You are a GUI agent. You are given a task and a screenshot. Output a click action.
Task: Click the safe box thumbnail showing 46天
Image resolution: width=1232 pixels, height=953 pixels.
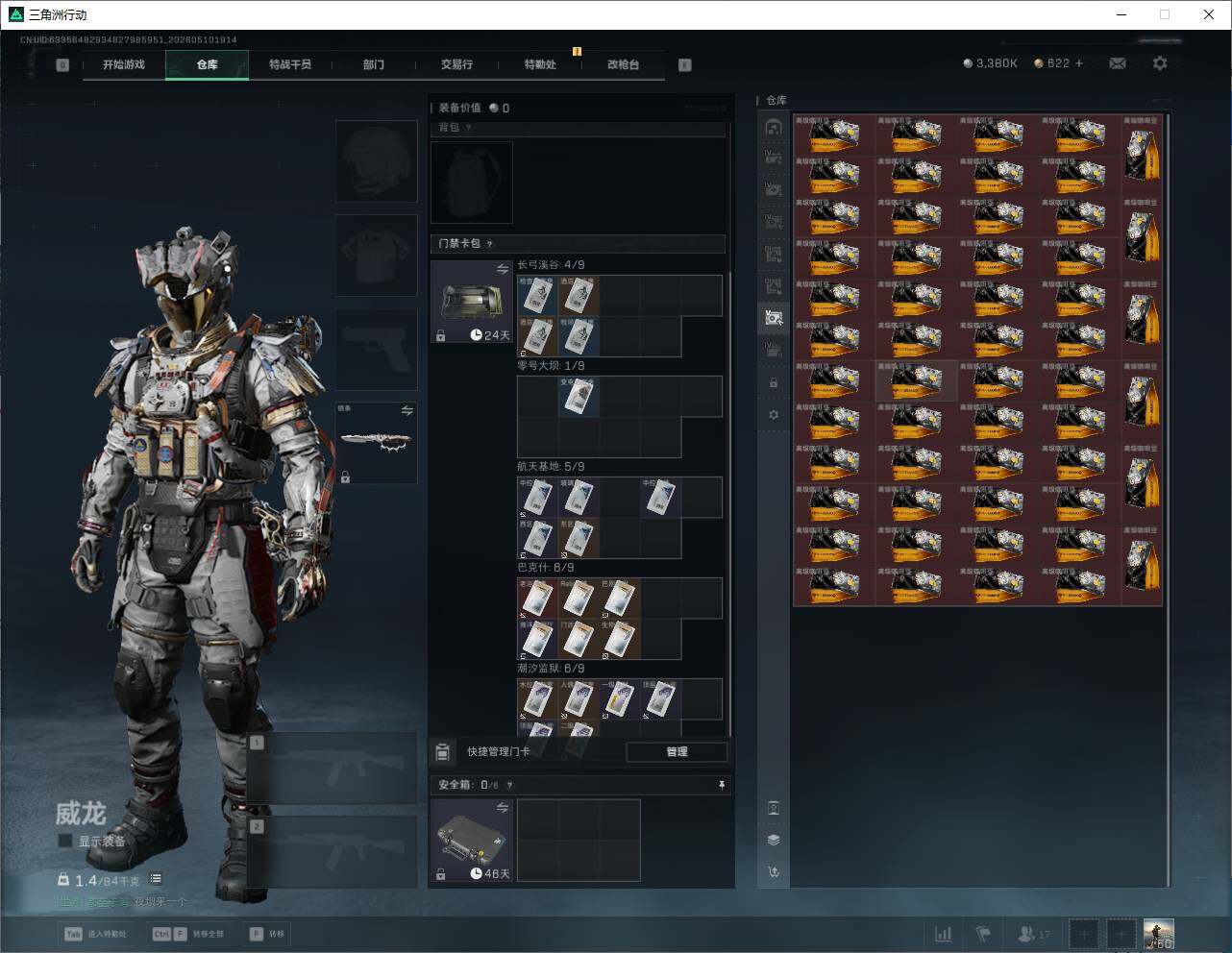coord(472,841)
